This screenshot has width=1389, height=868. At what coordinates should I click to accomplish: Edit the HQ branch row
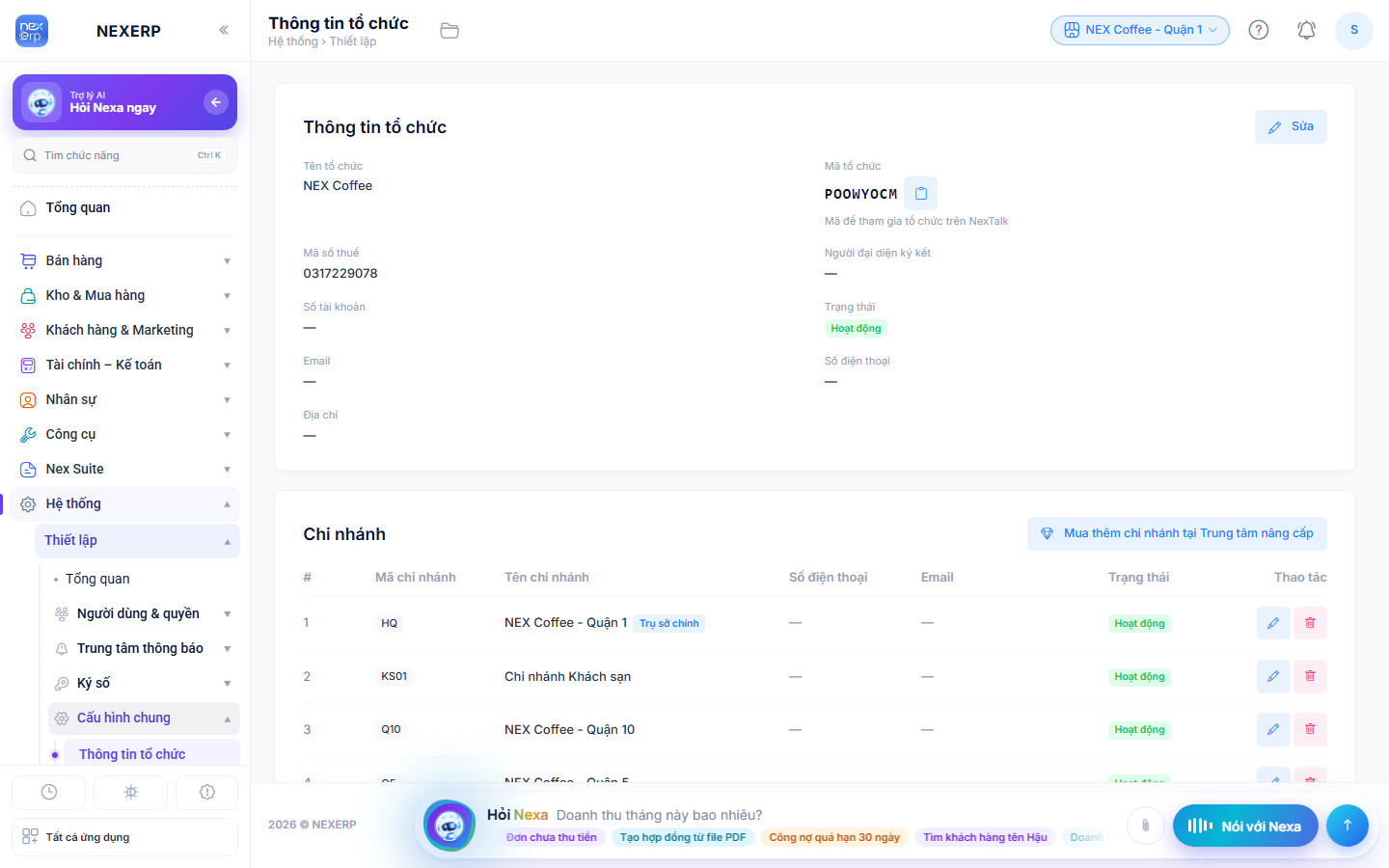pyautogui.click(x=1273, y=623)
